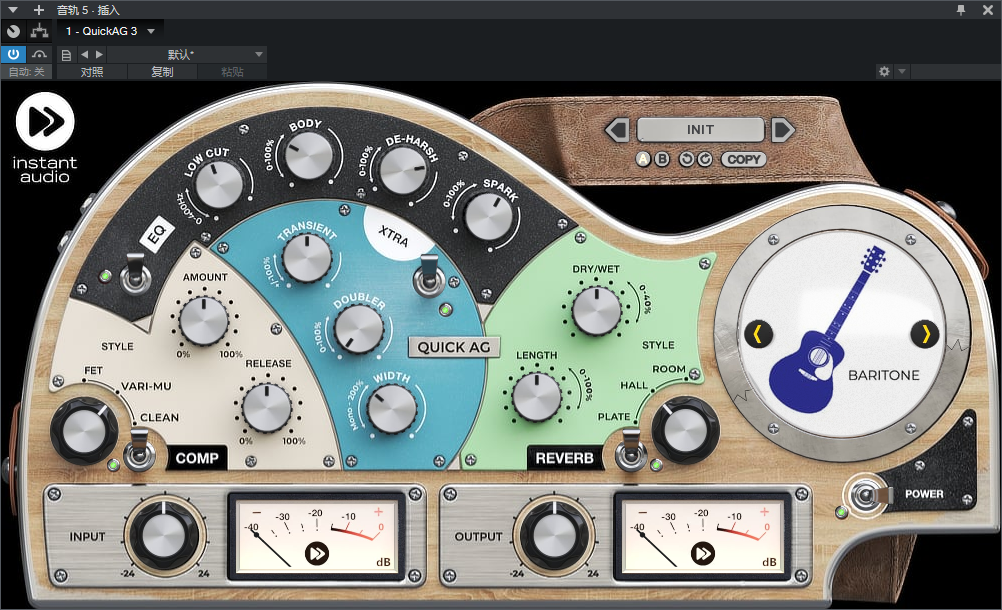Pin the plugin window
Viewport: 1002px width, 610px height.
point(961,10)
